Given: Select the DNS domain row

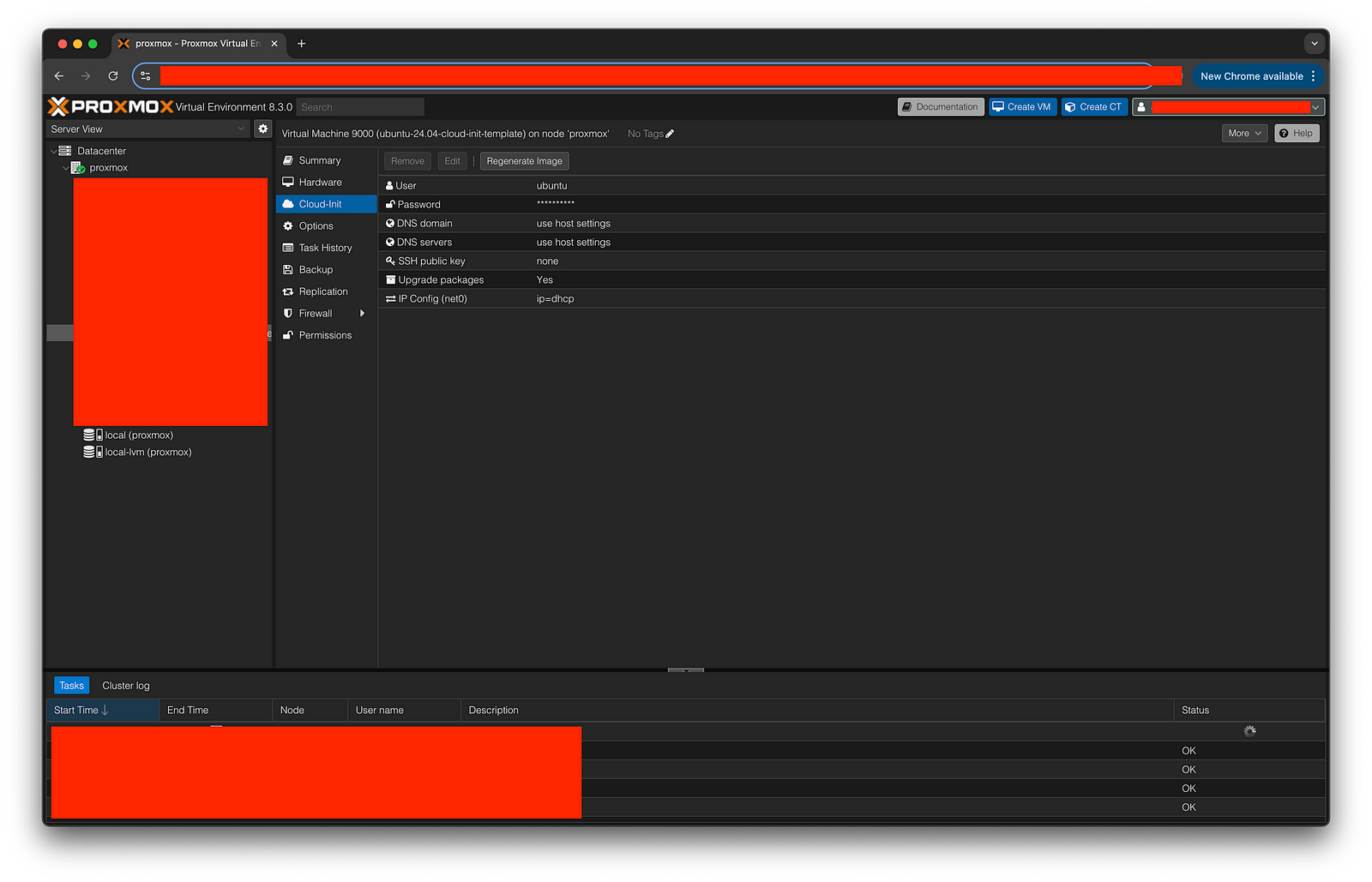Looking at the screenshot, I should tap(852, 223).
